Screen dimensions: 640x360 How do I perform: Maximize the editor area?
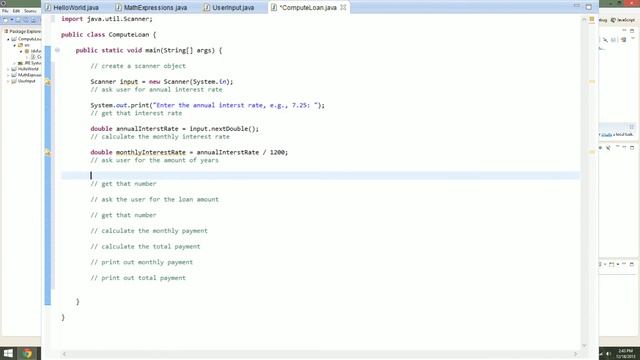[x=589, y=7]
